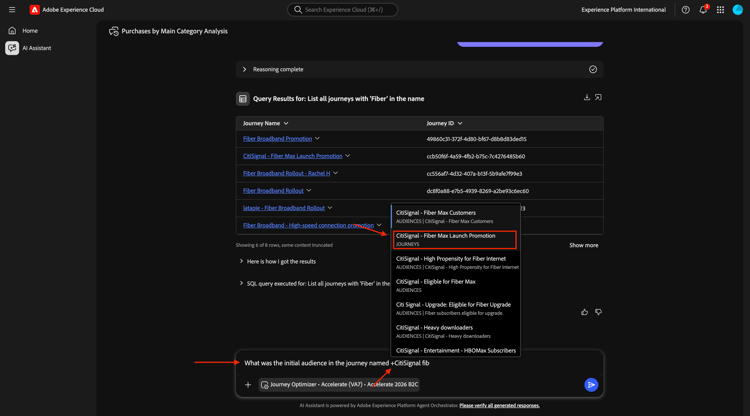Open CitiSignal - Fiber Max Launch Promotion table link
Screen dimensions: 750x416
pos(293,156)
